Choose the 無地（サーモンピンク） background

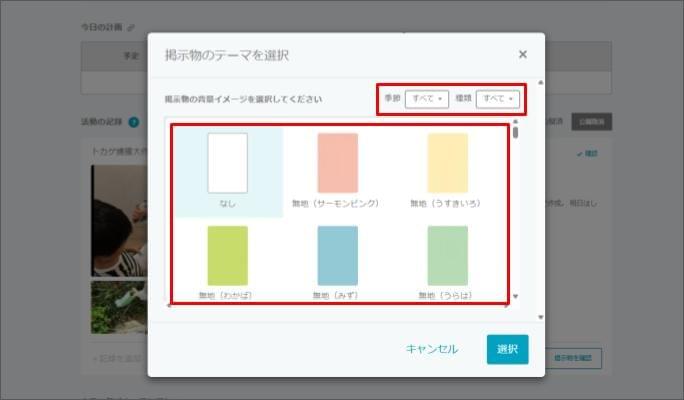[x=338, y=163]
